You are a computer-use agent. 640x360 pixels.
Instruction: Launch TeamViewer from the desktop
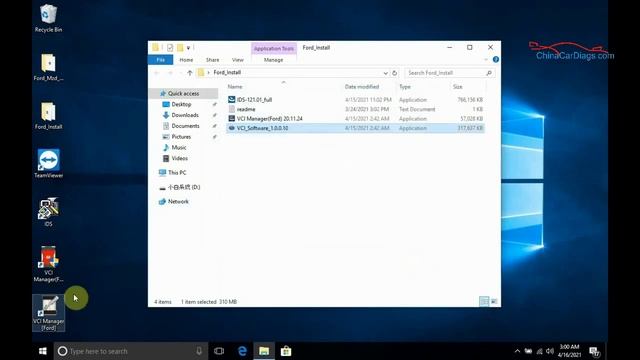(49, 163)
